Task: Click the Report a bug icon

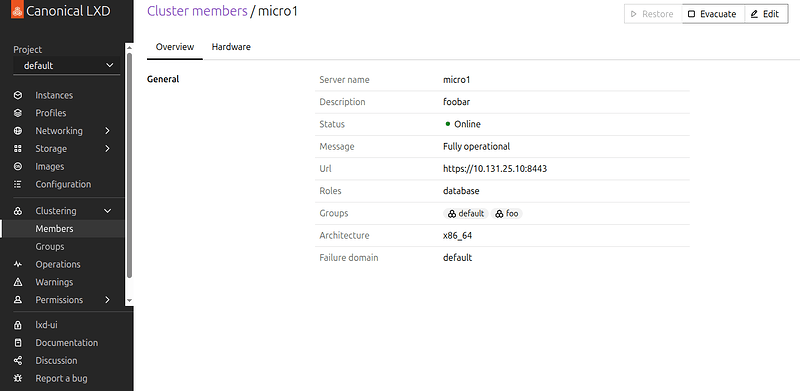Action: click(x=18, y=378)
